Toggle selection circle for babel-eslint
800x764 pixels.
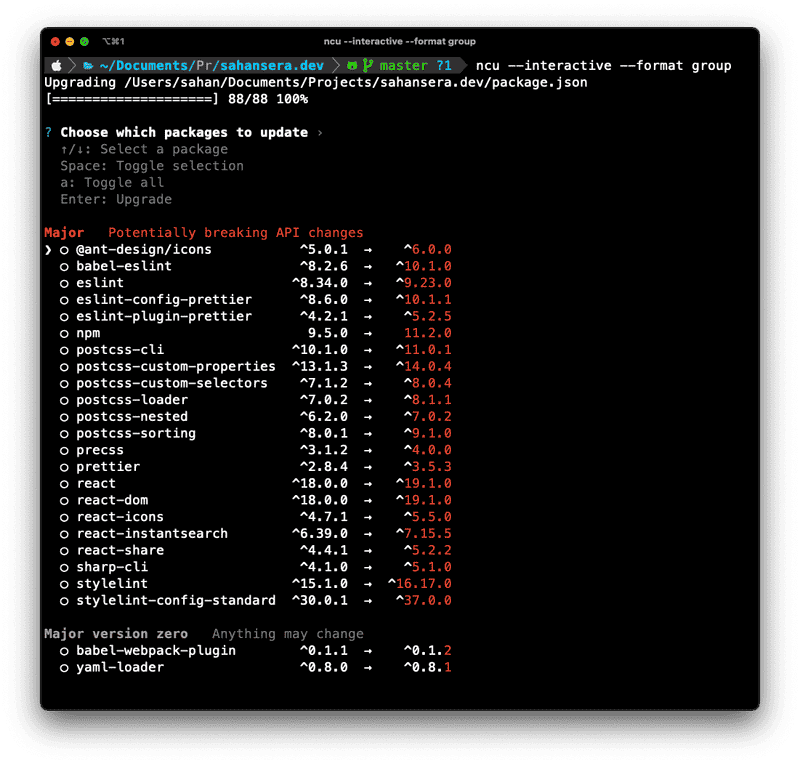(64, 267)
